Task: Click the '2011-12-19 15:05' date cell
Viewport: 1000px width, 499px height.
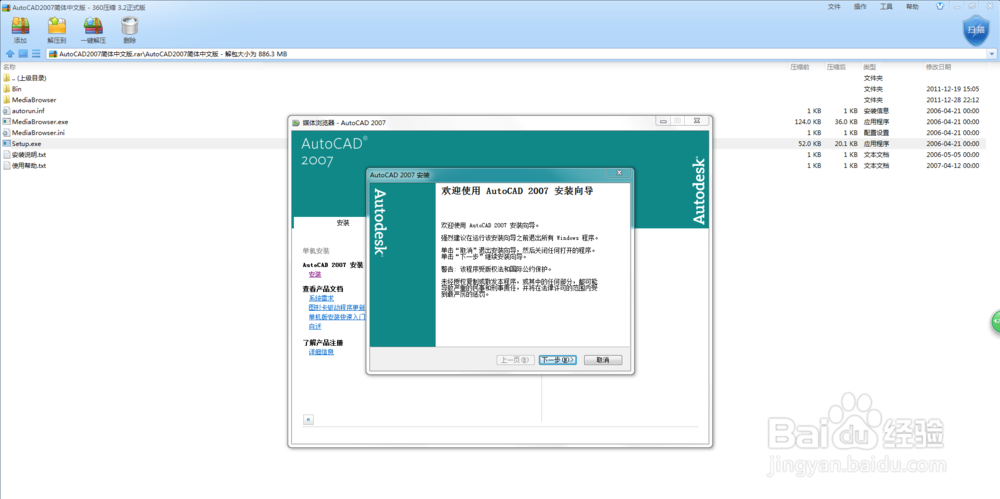Action: click(x=952, y=89)
